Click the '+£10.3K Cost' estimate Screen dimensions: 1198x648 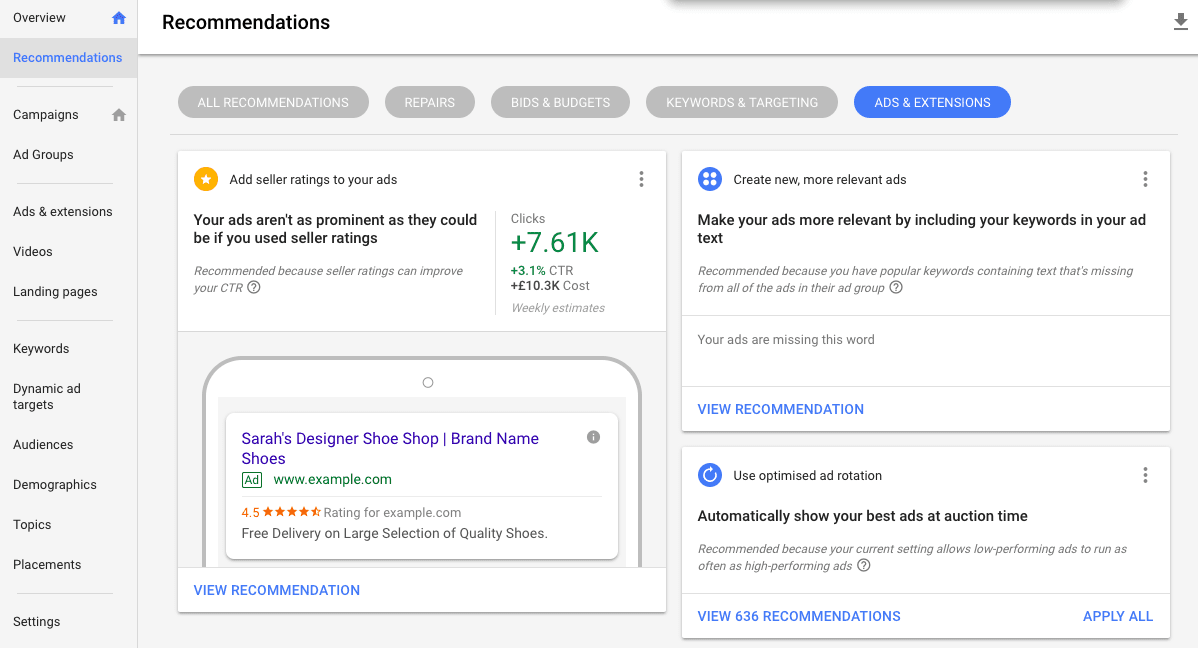click(550, 286)
